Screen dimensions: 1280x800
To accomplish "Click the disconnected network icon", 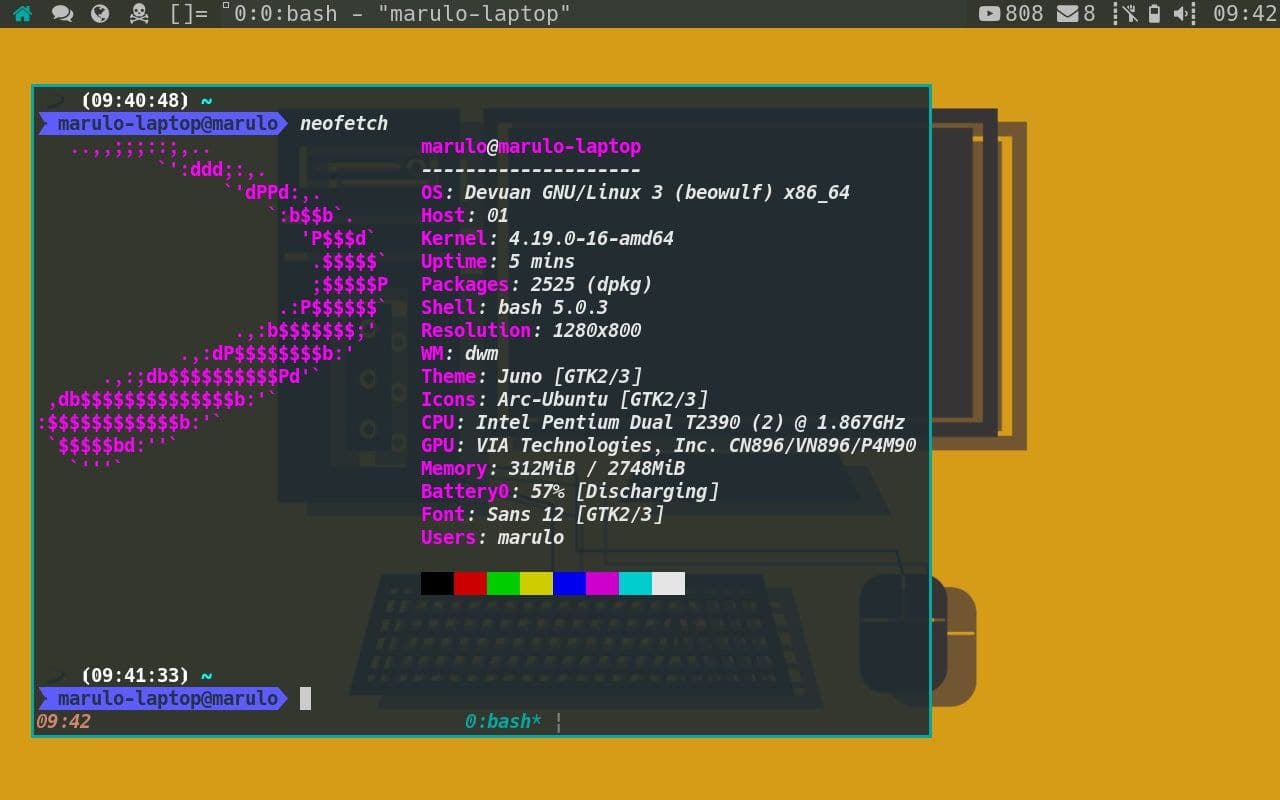I will (x=1130, y=14).
